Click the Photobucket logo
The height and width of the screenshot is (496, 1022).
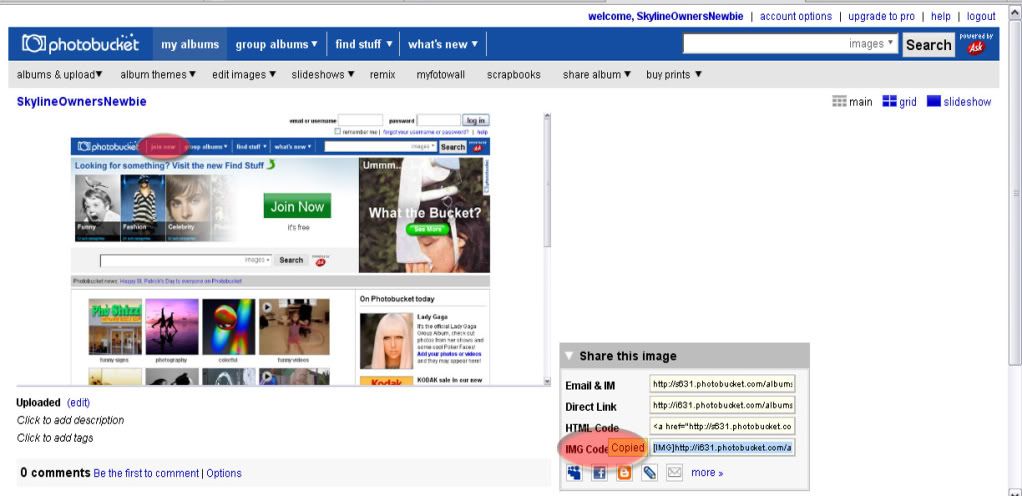tap(81, 44)
